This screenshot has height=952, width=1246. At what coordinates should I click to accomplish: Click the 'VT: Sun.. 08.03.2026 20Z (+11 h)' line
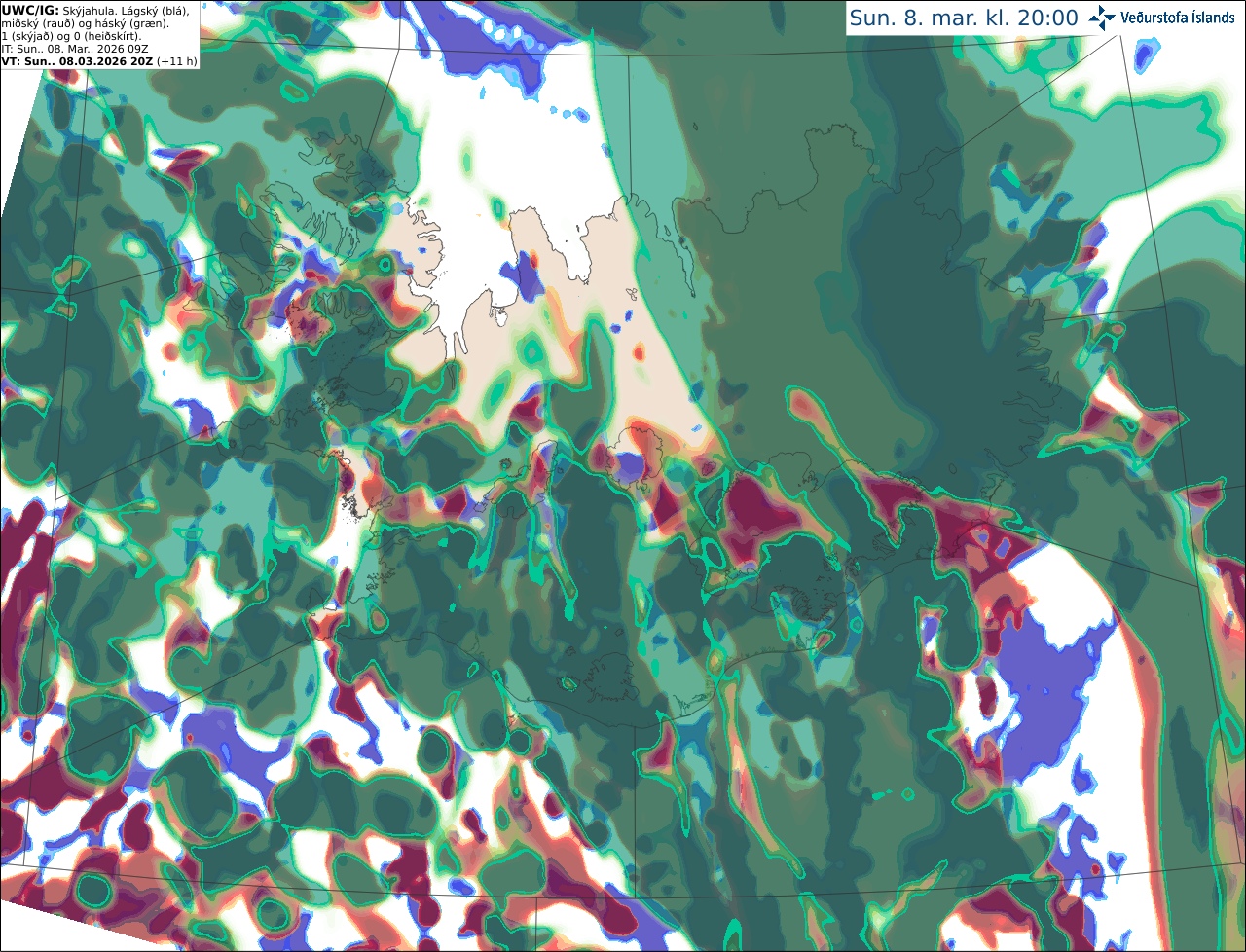point(99,61)
